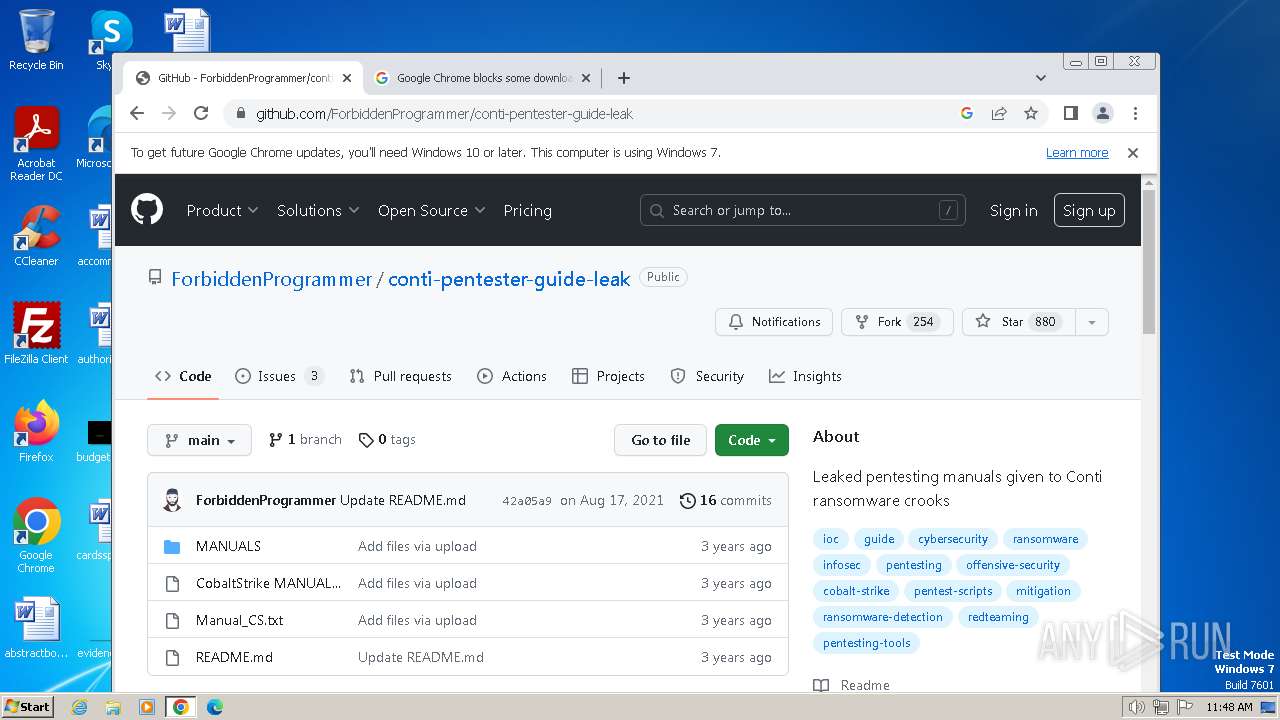Open Chrome side panel icon

coord(1070,113)
